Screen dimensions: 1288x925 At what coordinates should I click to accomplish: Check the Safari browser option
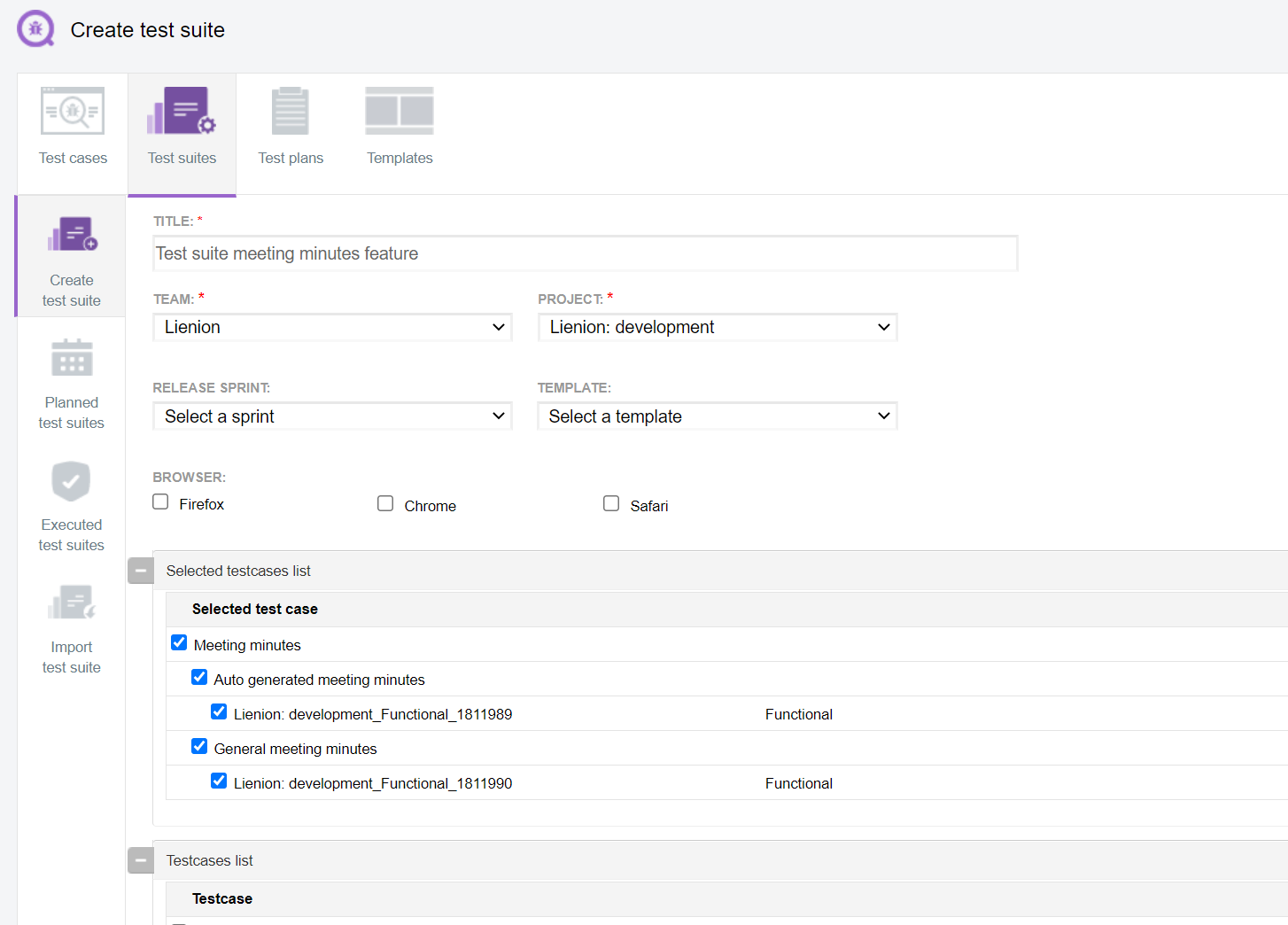(611, 504)
